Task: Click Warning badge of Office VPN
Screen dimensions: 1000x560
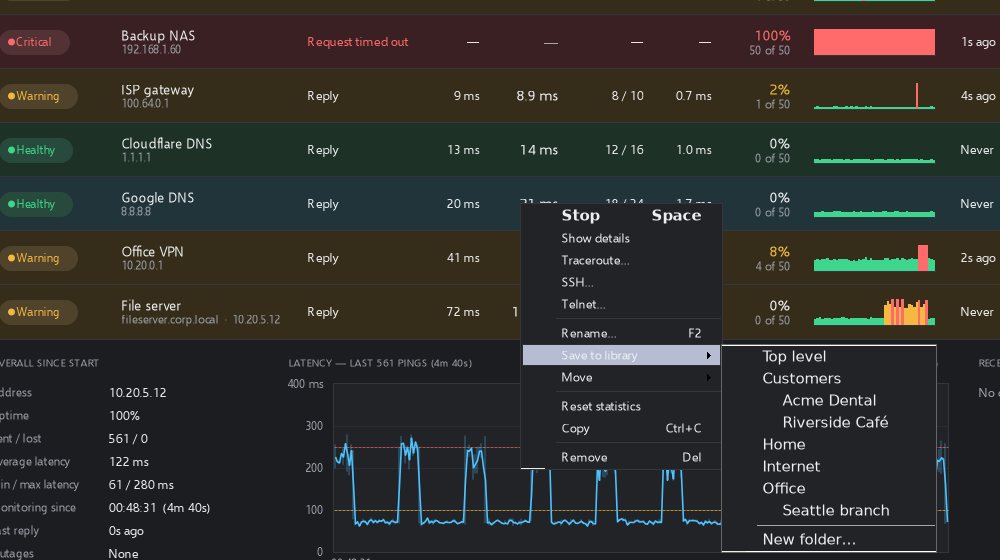Action: (37, 258)
